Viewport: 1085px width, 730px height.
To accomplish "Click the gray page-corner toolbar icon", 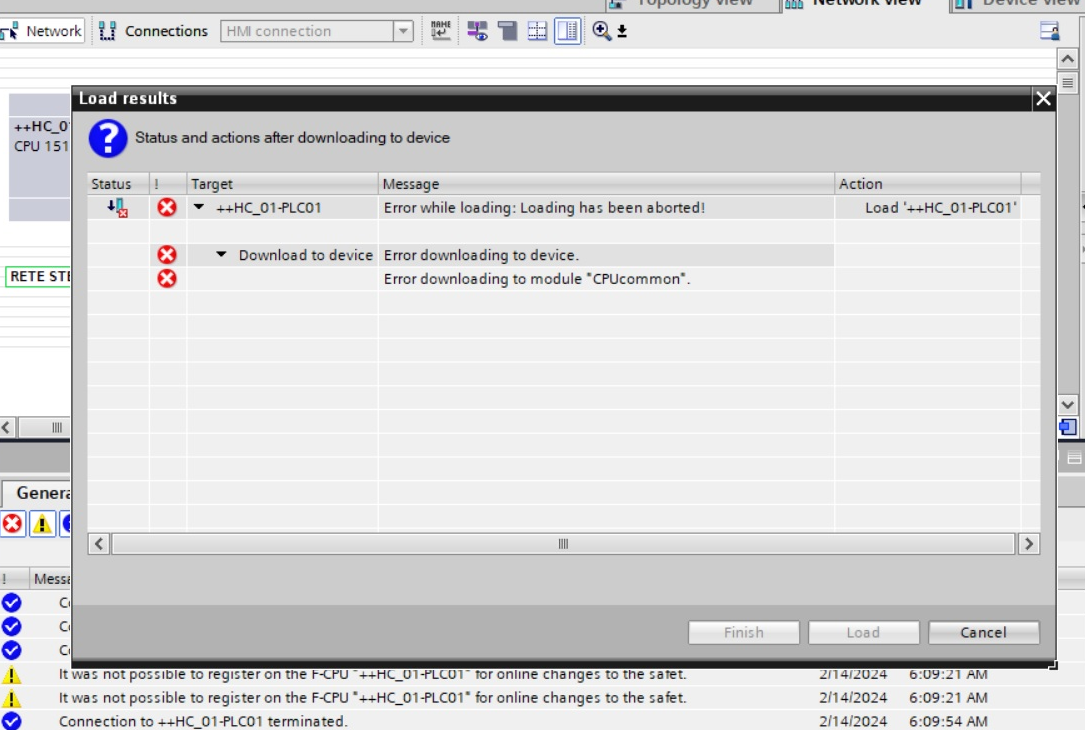I will tap(508, 30).
